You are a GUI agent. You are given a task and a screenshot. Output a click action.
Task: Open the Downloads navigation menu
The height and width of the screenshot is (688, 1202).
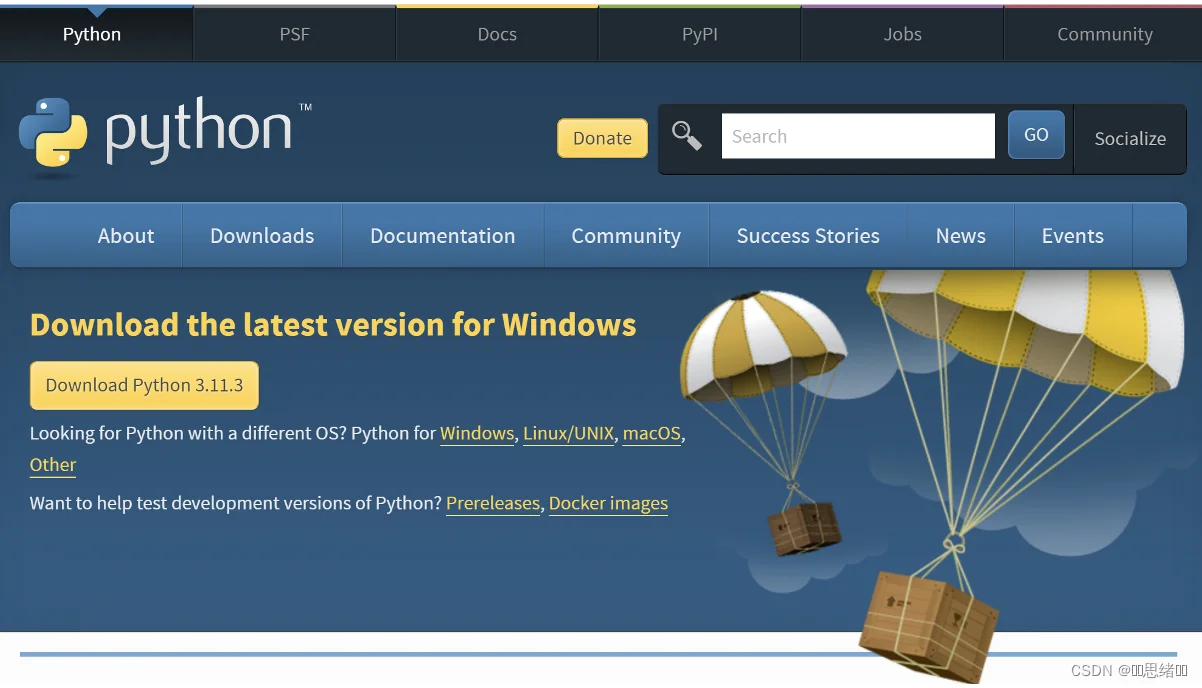tap(261, 235)
